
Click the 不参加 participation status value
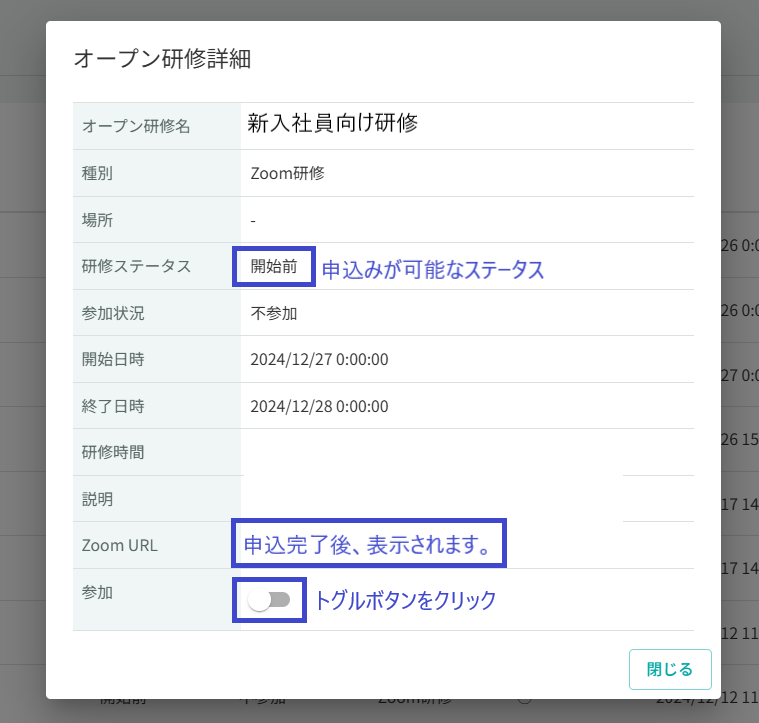tap(273, 314)
